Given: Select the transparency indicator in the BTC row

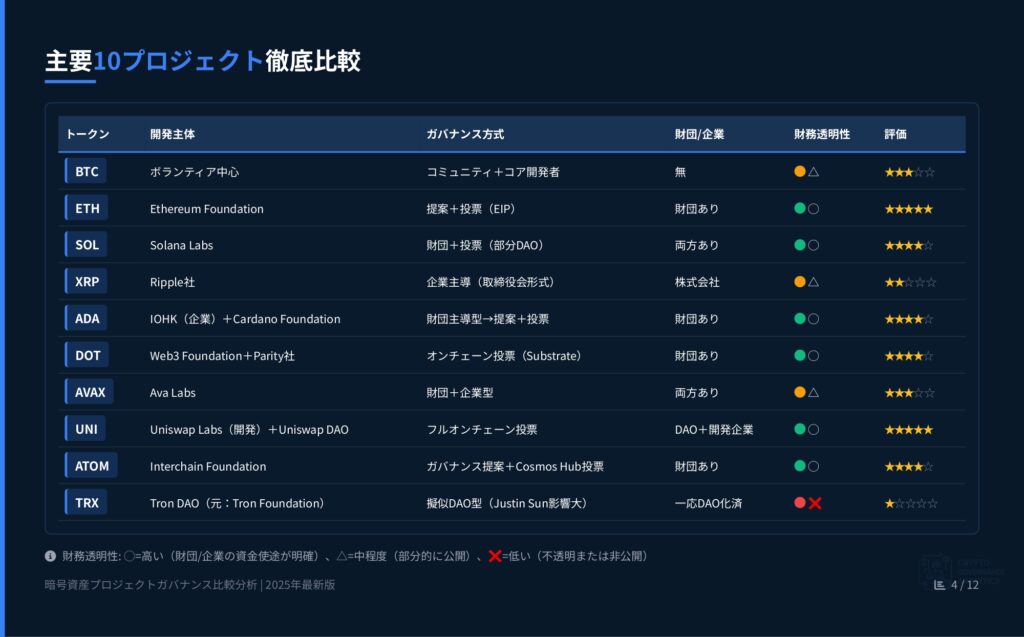Looking at the screenshot, I should 807,172.
